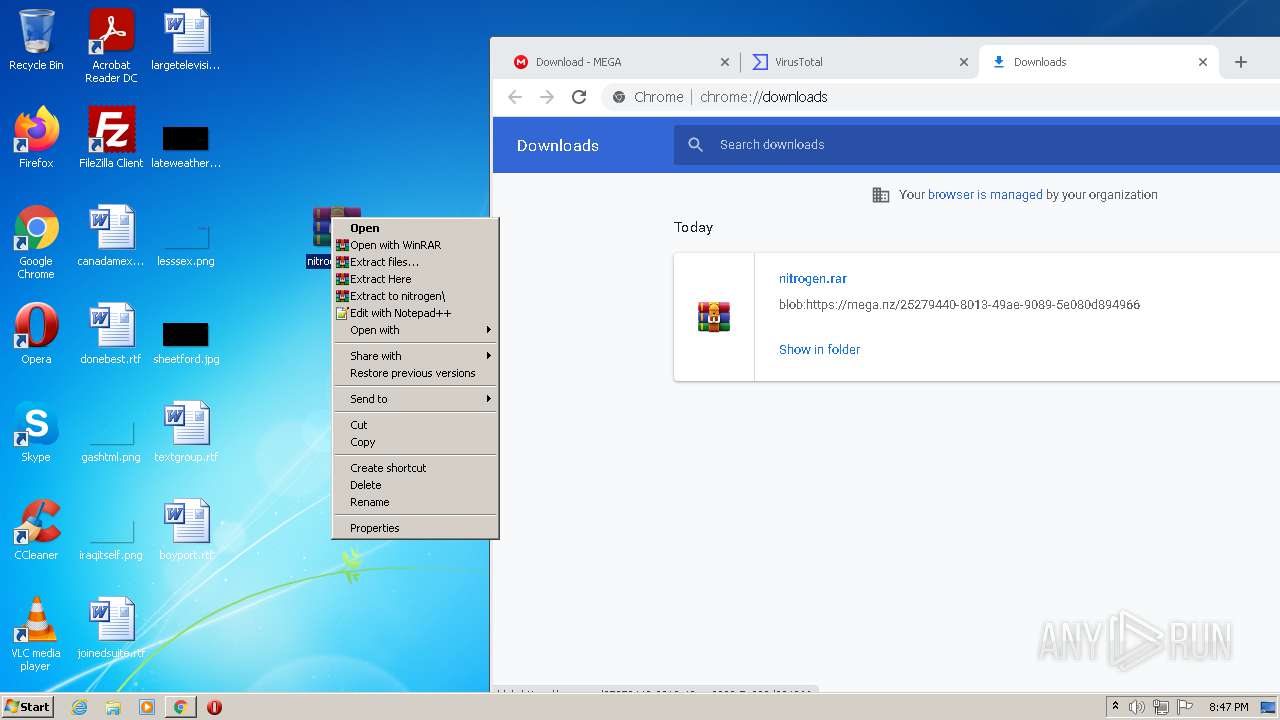Select lesssex.png file icon
This screenshot has height=720, width=1280.
(186, 246)
